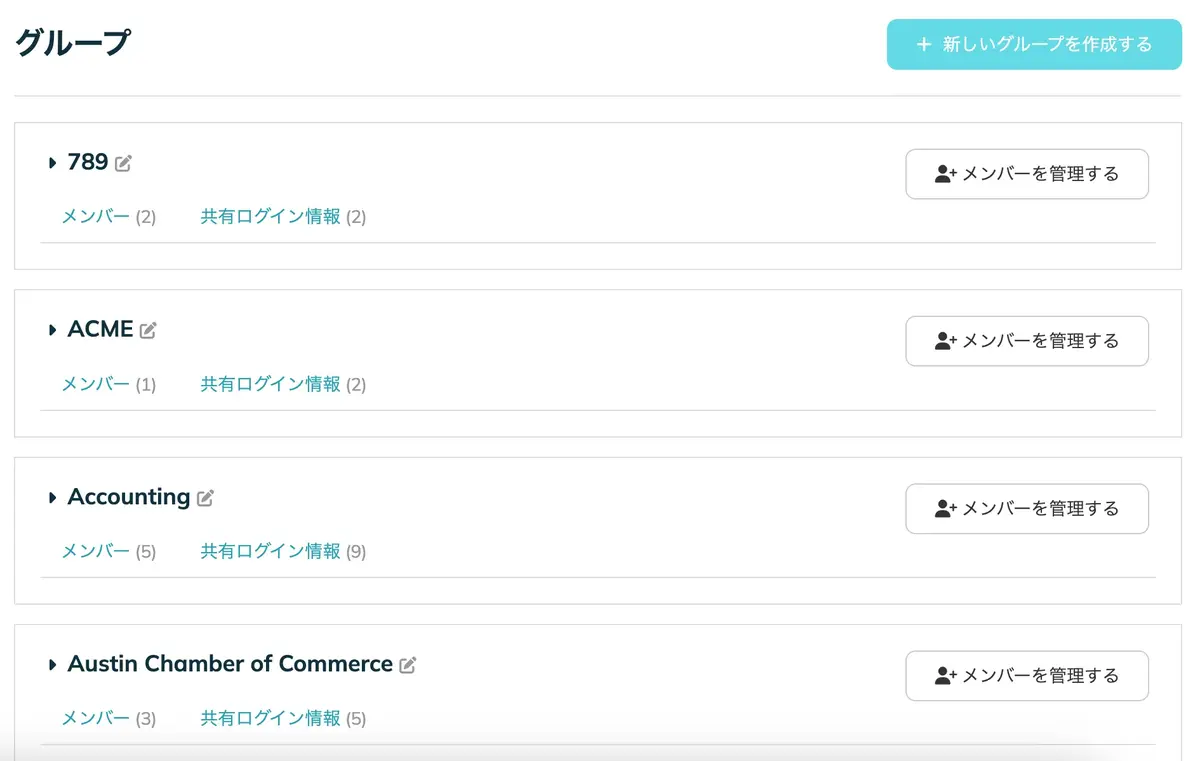This screenshot has height=761, width=1200.
Task: Expand Austin Chamber of Commerce group arrow
Action: tap(52, 665)
